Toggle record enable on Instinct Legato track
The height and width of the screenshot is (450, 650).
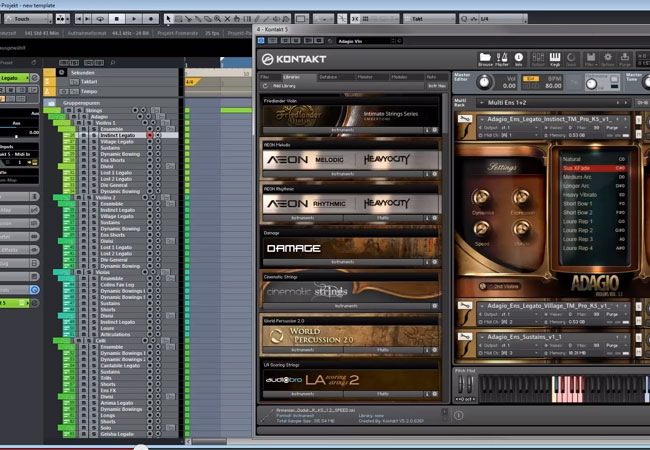click(150, 135)
